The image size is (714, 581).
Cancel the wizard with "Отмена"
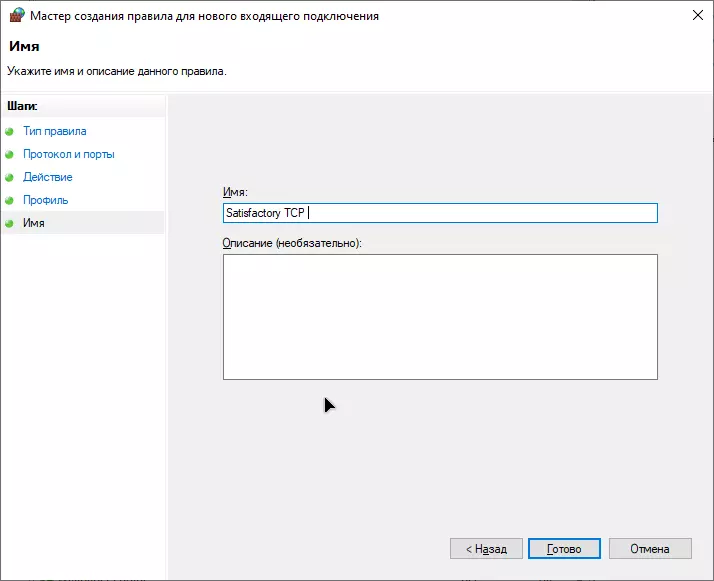point(648,549)
